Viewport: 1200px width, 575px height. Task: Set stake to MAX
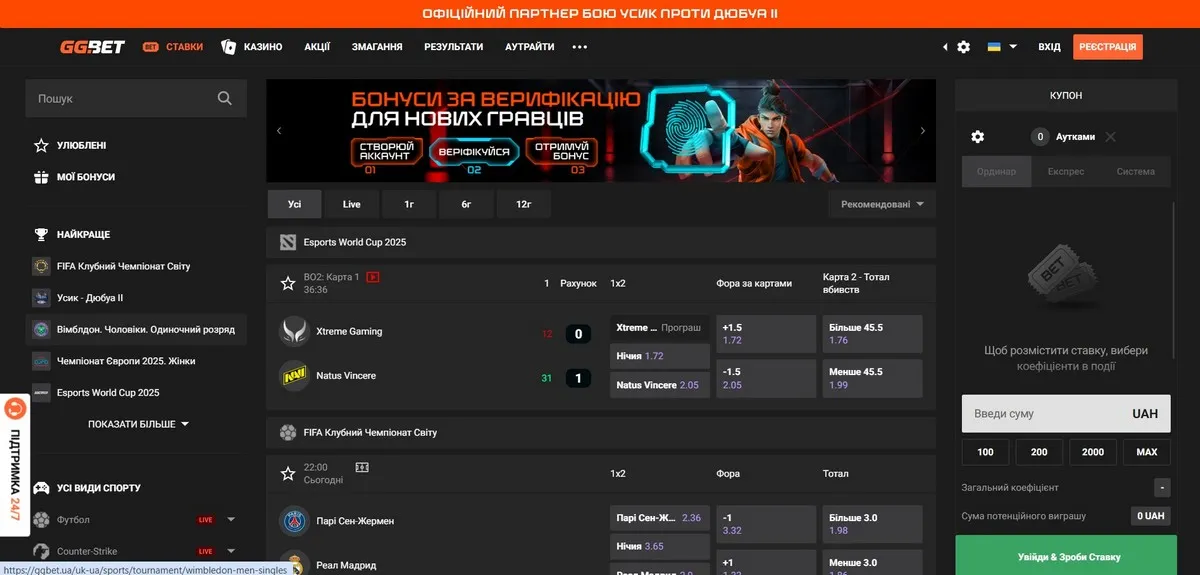coord(1147,452)
